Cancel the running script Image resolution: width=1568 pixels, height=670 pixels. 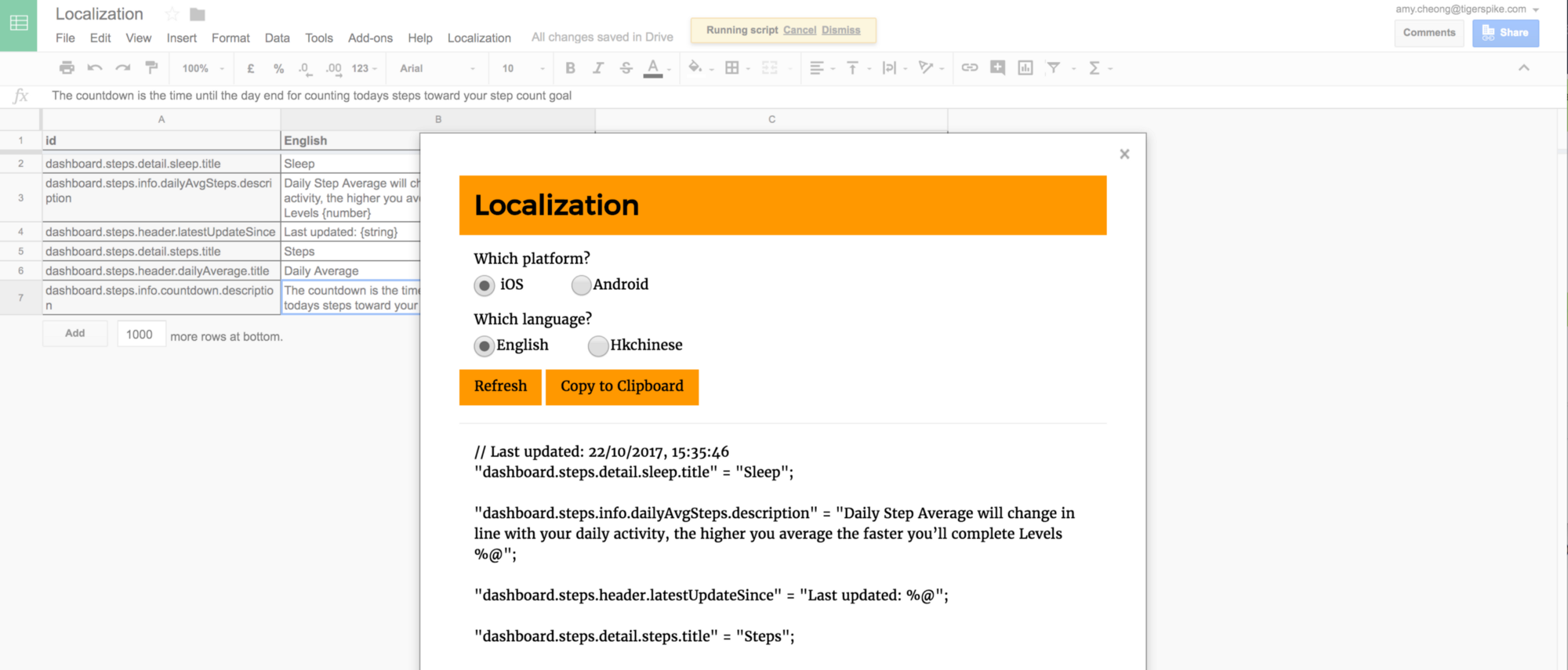point(800,30)
